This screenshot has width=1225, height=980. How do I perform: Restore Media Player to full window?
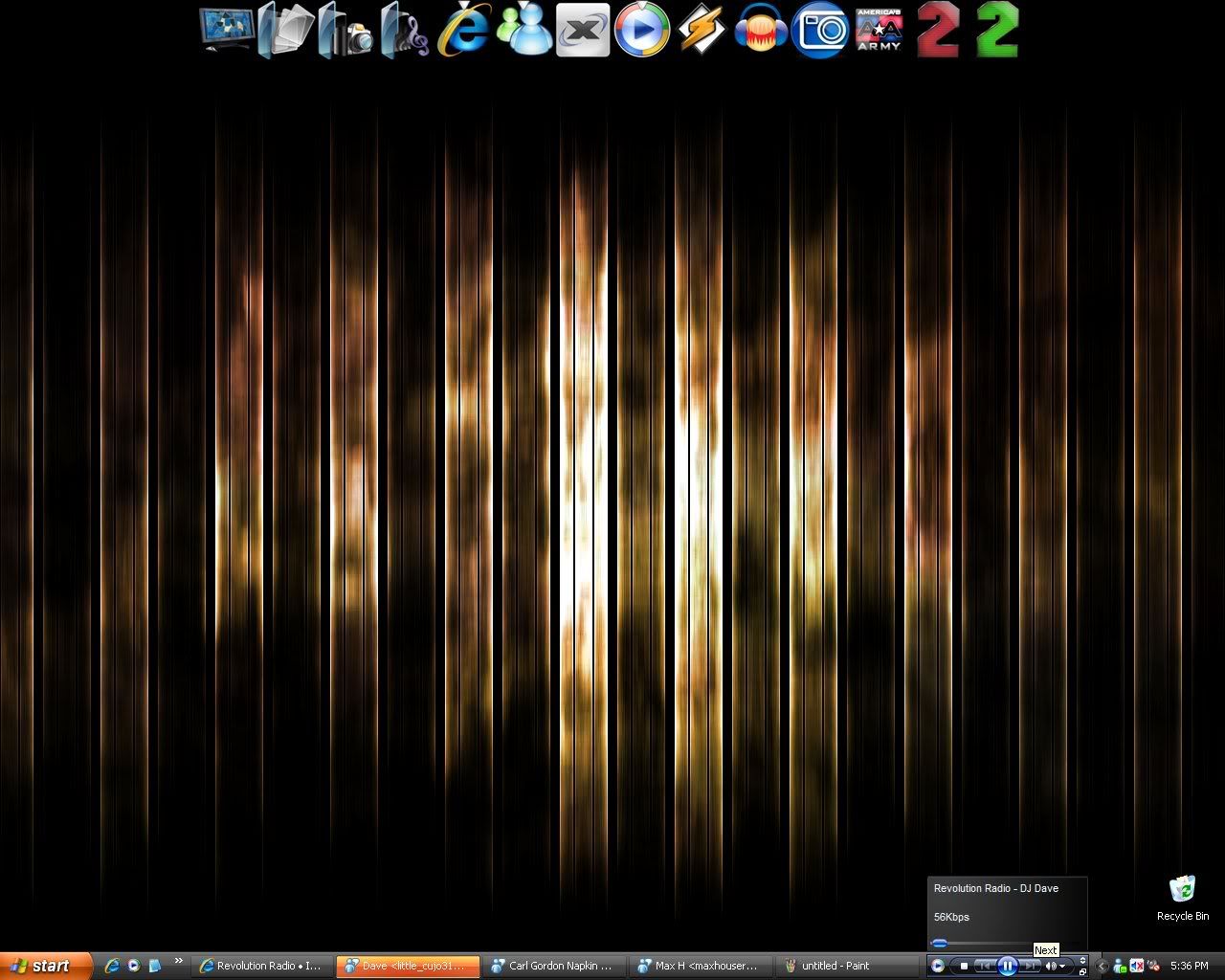point(1082,971)
